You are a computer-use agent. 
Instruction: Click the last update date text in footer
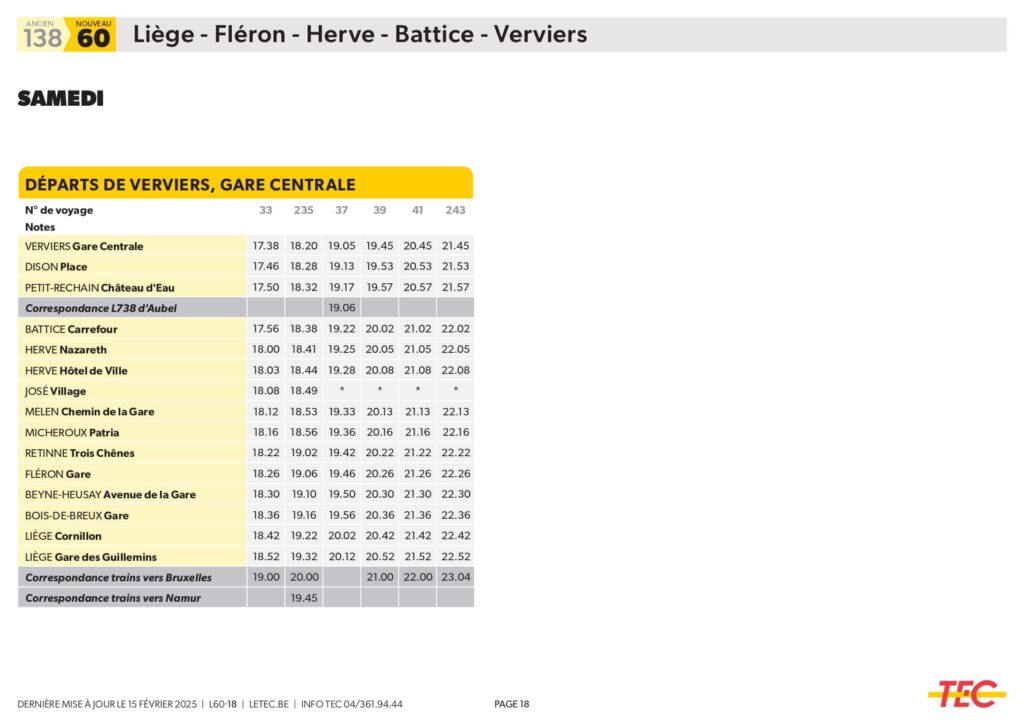click(109, 704)
